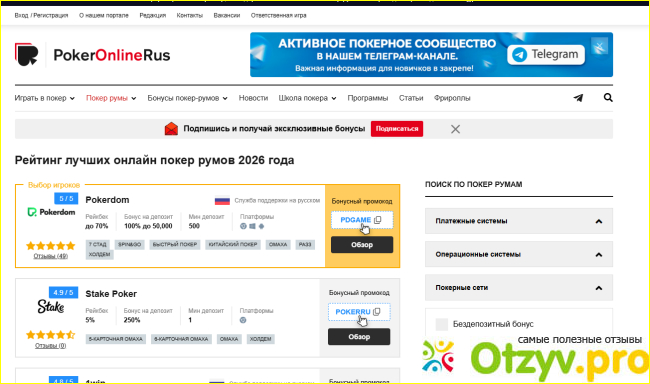Expand Школа покера menu
The width and height of the screenshot is (650, 384).
[307, 98]
